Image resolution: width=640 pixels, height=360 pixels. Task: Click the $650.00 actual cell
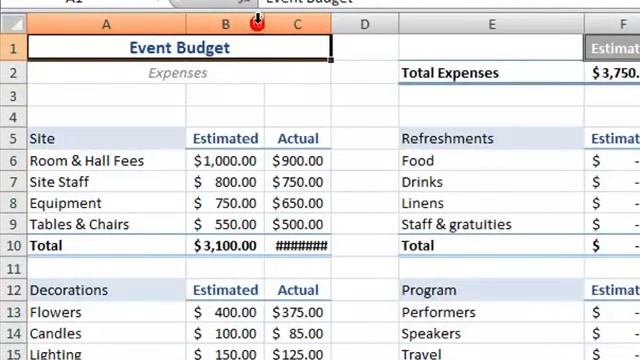click(298, 203)
